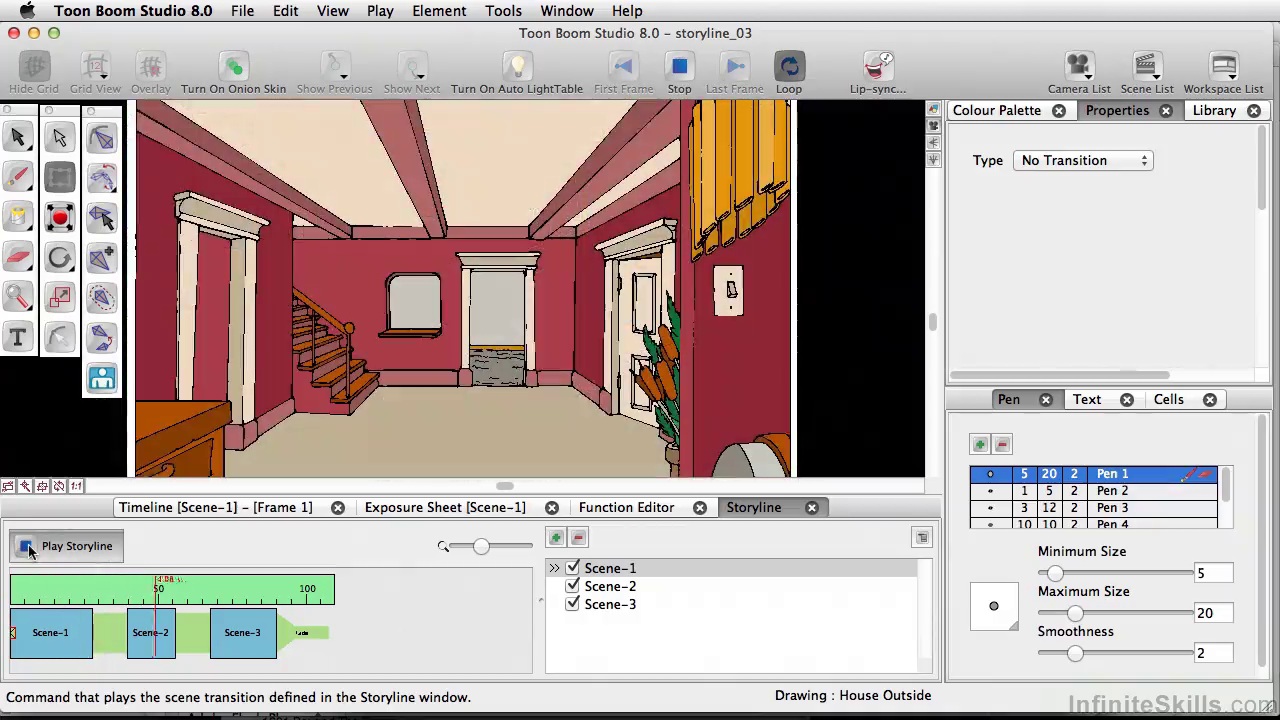The height and width of the screenshot is (720, 1280).
Task: Open the Apple menu
Action: [x=27, y=11]
